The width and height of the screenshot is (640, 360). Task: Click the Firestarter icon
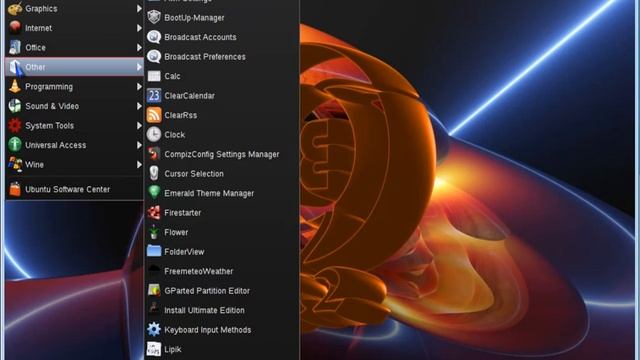click(154, 212)
